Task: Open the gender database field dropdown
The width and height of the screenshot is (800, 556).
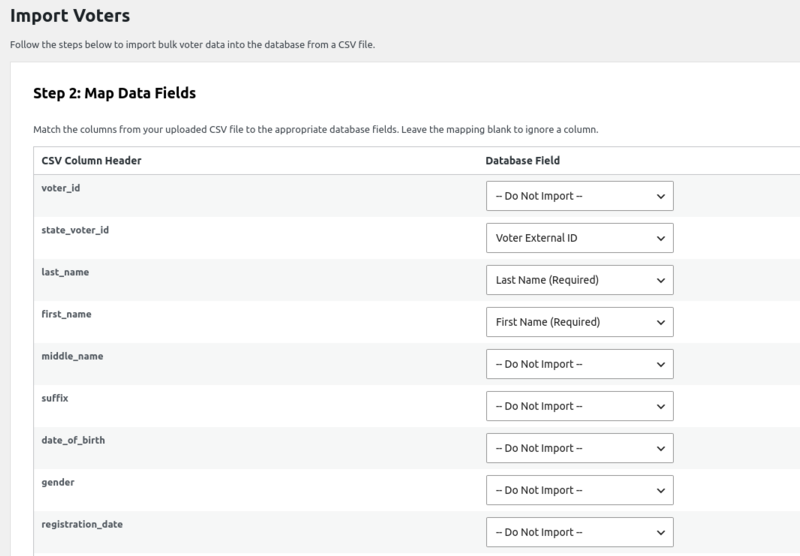Action: tap(580, 490)
